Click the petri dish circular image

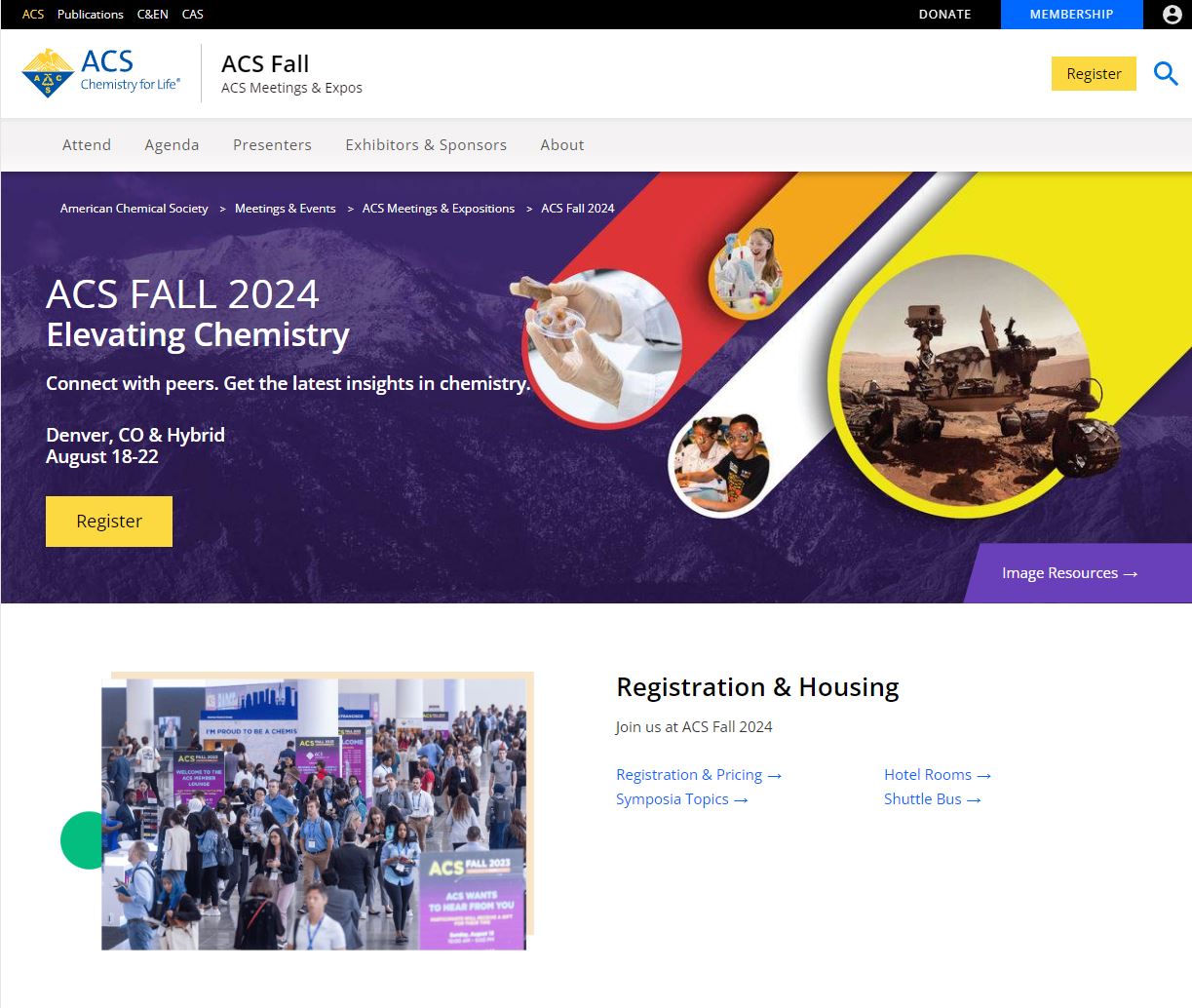click(604, 348)
